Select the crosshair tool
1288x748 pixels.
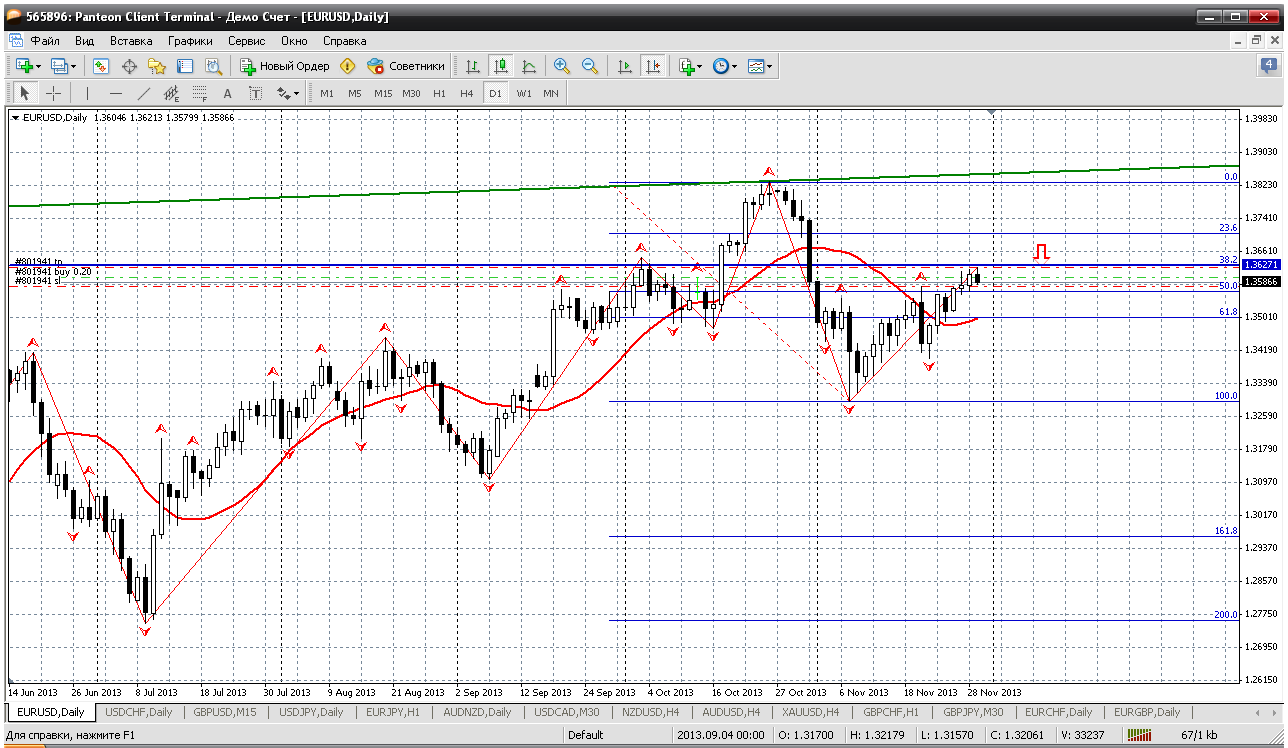click(x=53, y=93)
